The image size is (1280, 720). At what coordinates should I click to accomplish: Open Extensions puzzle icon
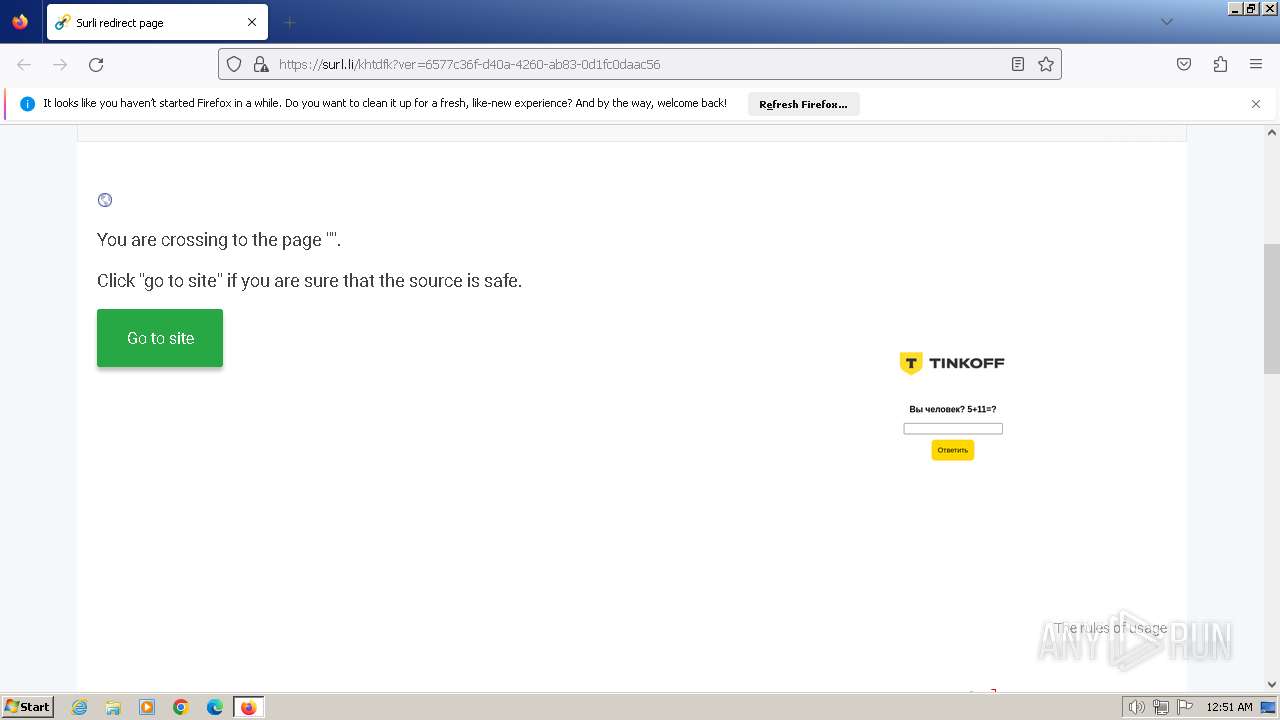click(x=1220, y=64)
